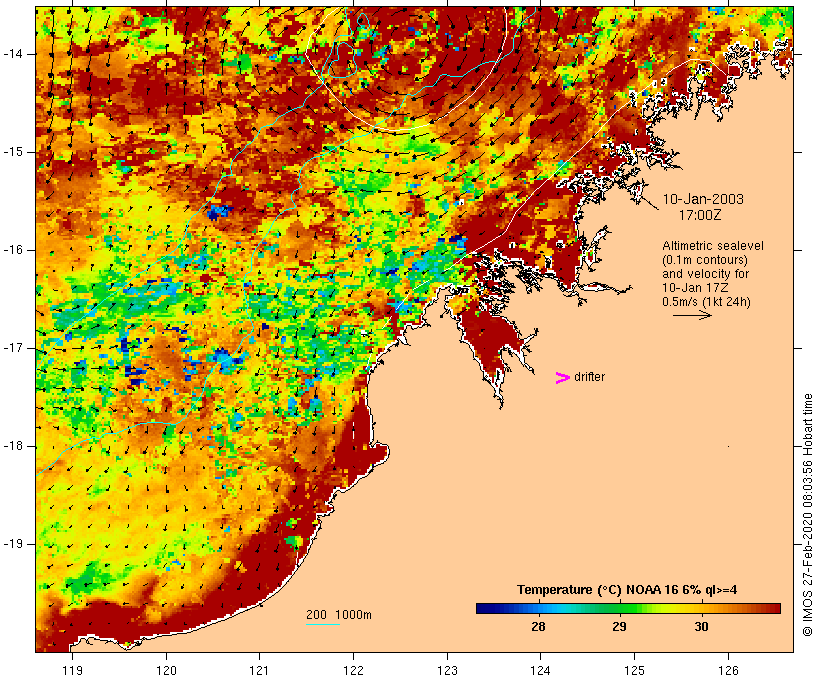Click the '-19' latitude axis label
820x680 pixels.
[x=13, y=544]
